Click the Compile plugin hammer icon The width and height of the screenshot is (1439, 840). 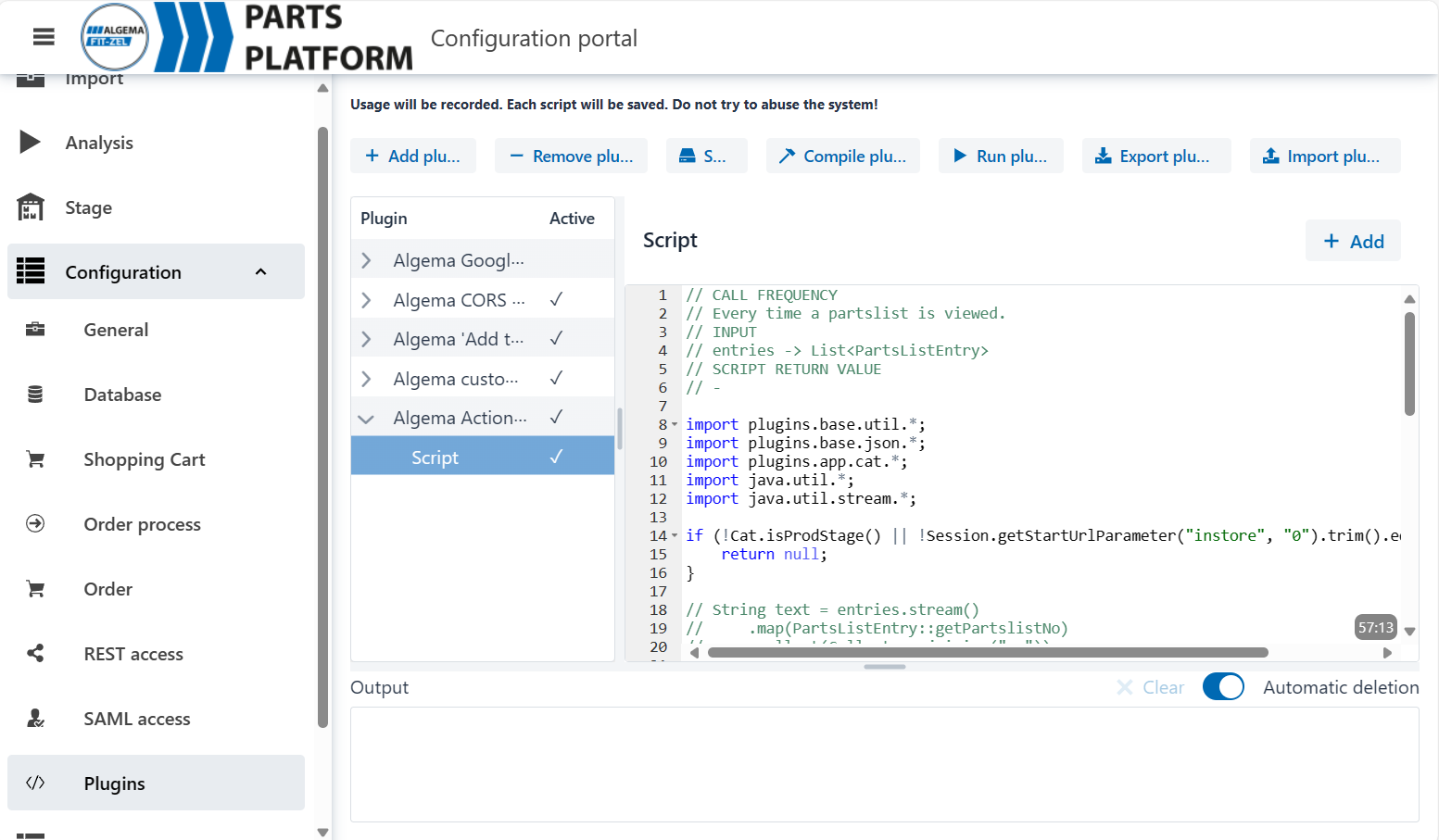787,156
